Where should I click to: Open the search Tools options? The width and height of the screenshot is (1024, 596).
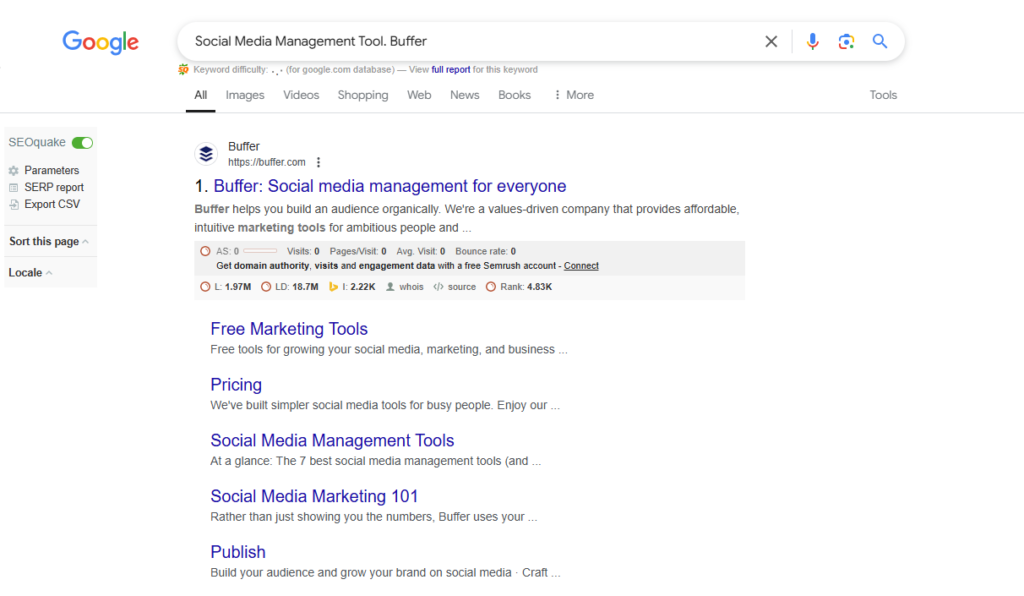click(x=883, y=95)
